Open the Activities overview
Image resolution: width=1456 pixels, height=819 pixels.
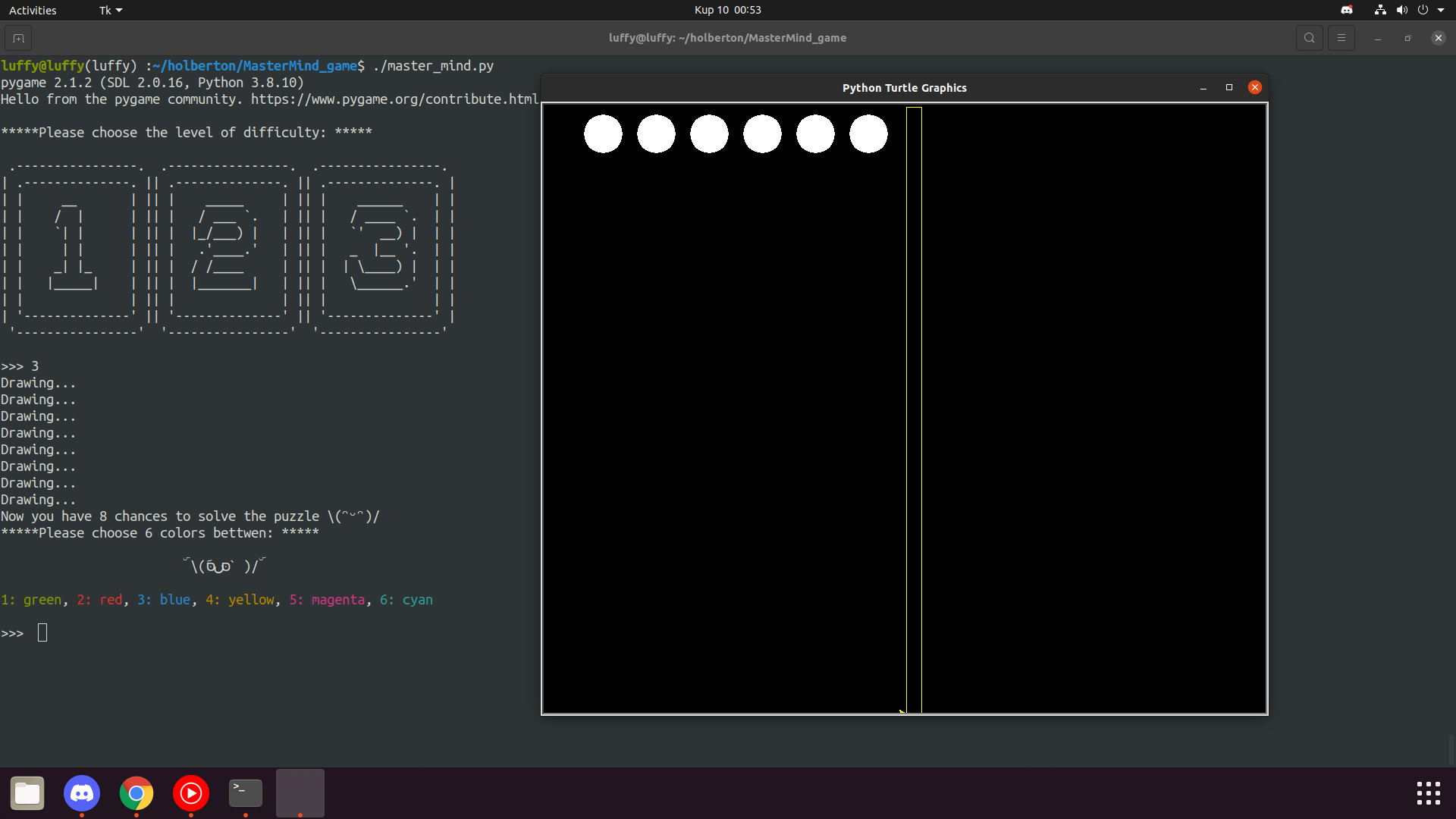33,10
